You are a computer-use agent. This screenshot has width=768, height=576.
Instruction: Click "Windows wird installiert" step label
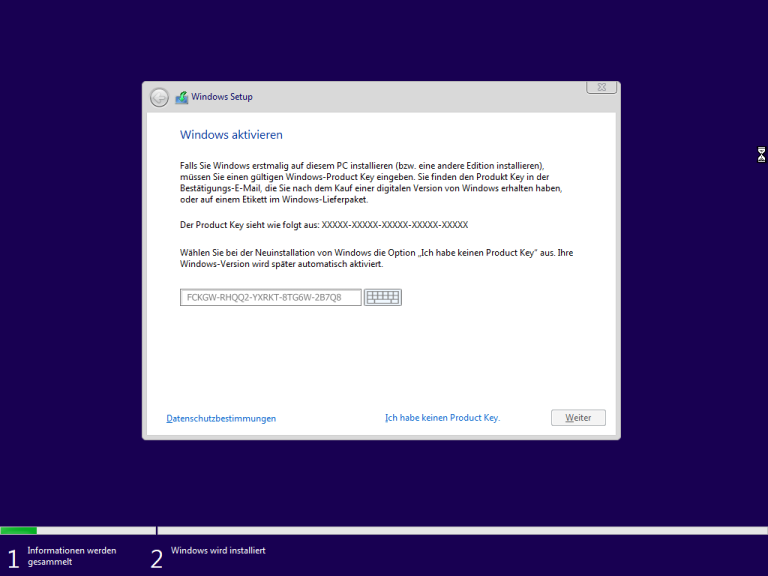pyautogui.click(x=218, y=551)
